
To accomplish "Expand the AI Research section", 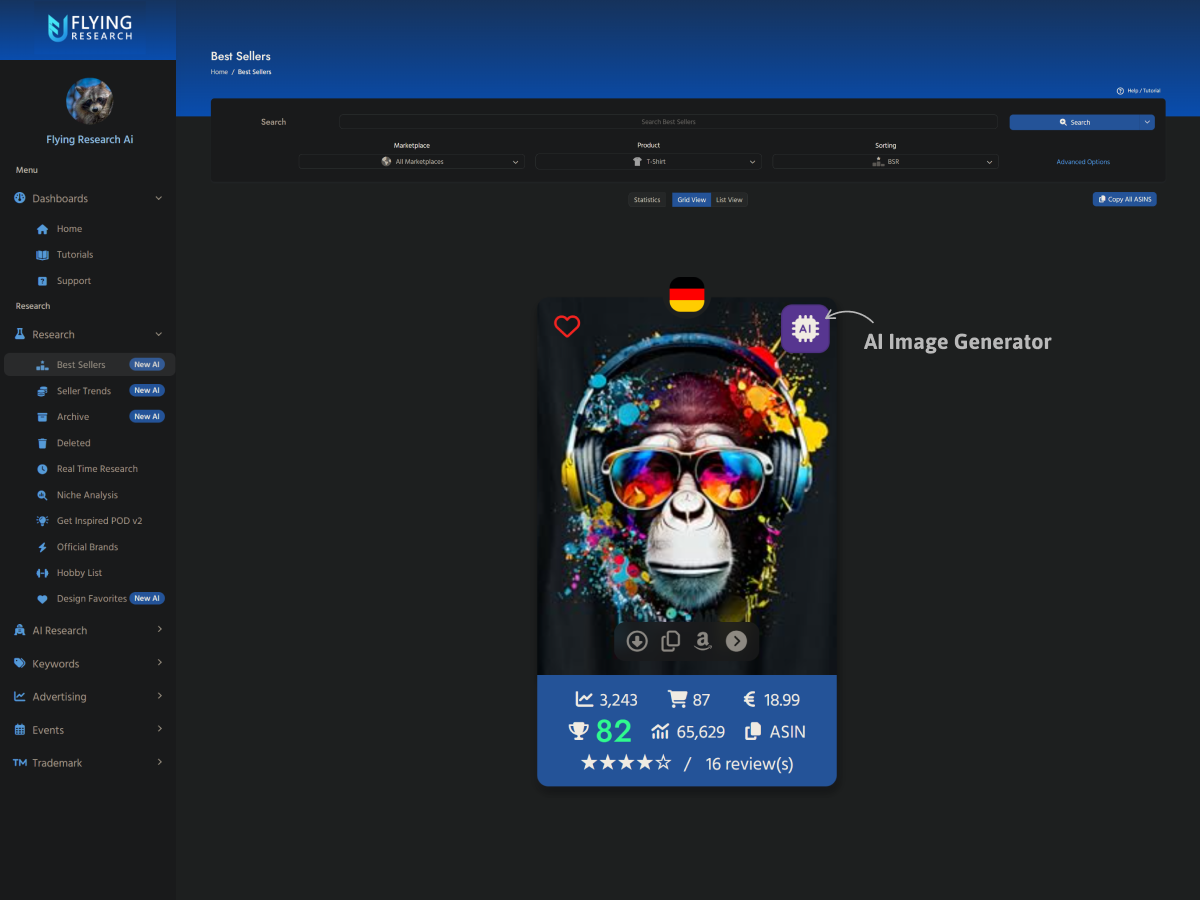I will click(88, 631).
